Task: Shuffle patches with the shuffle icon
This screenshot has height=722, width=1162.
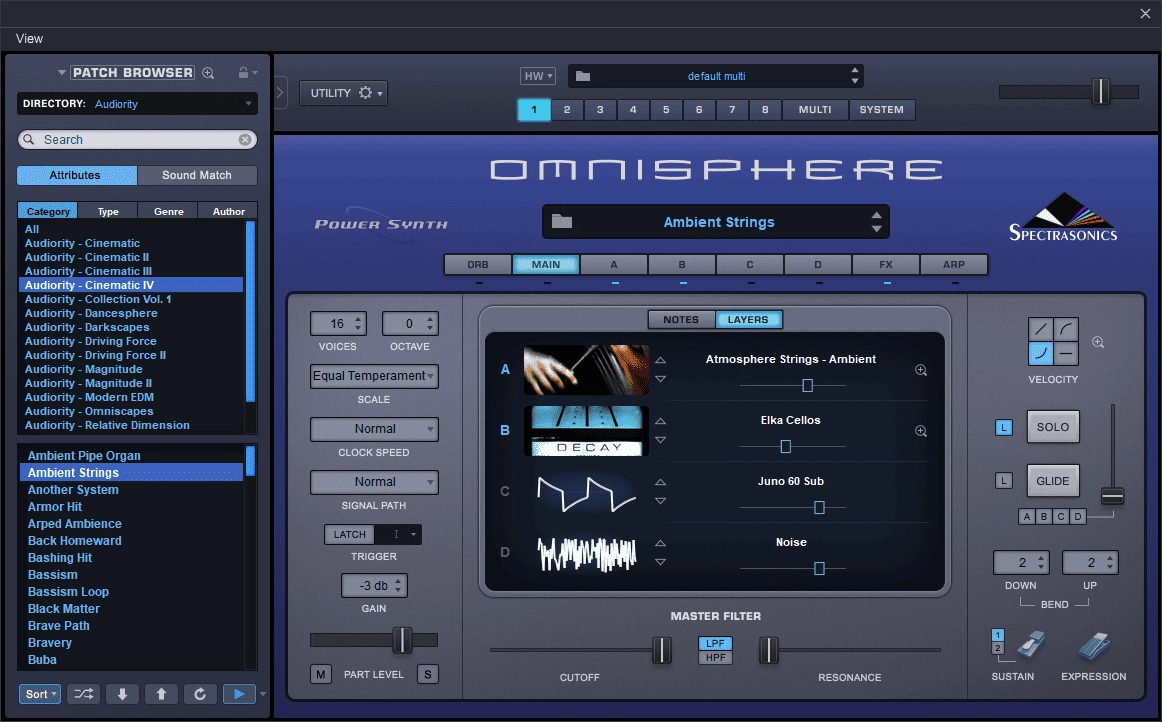Action: coord(84,694)
